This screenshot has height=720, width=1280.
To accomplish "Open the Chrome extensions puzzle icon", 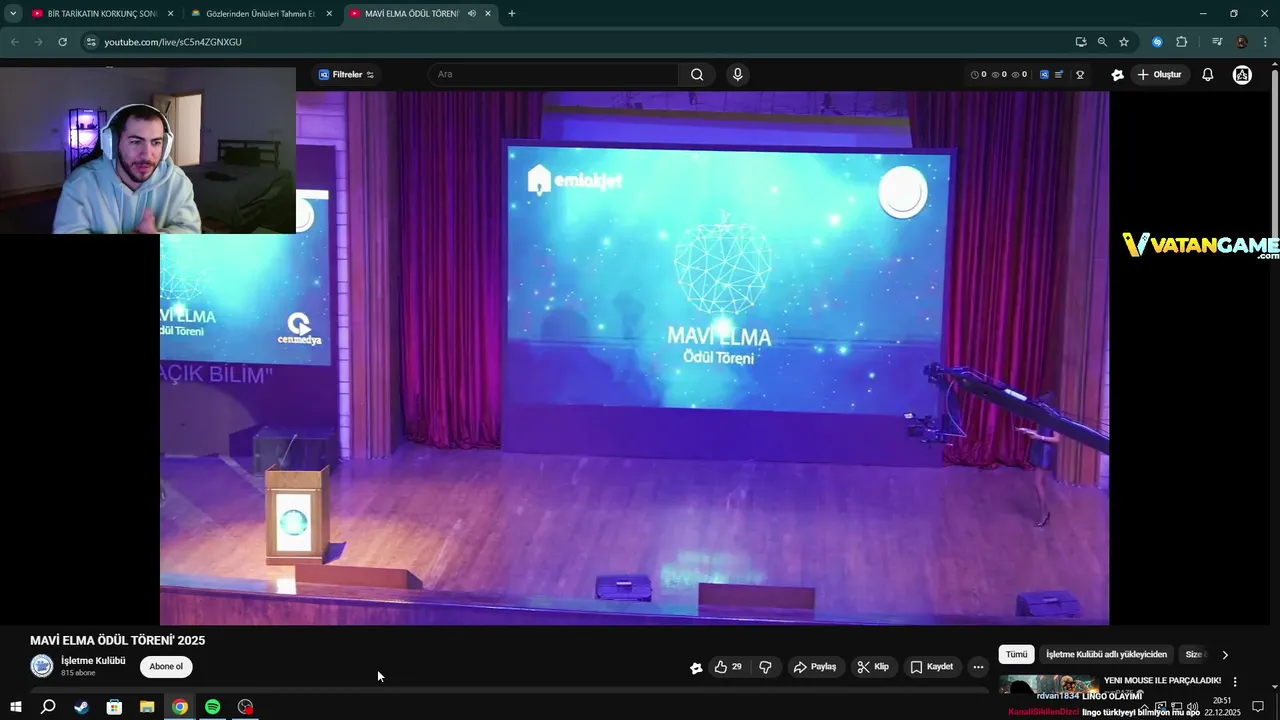I will pos(1182,42).
